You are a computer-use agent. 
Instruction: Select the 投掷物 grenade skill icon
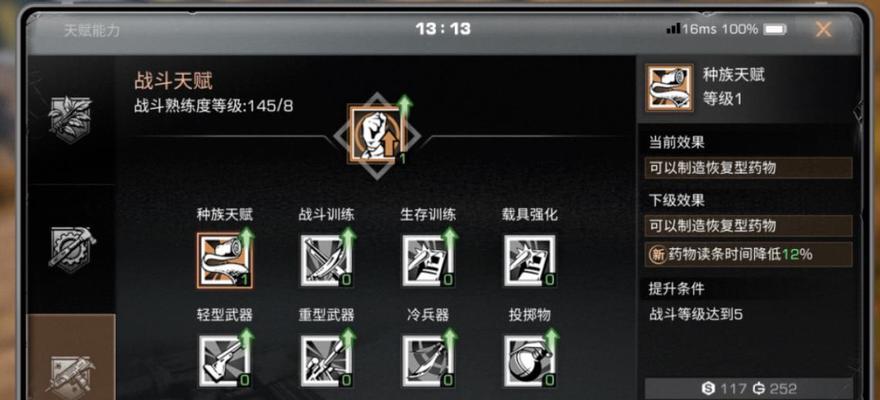click(x=530, y=361)
